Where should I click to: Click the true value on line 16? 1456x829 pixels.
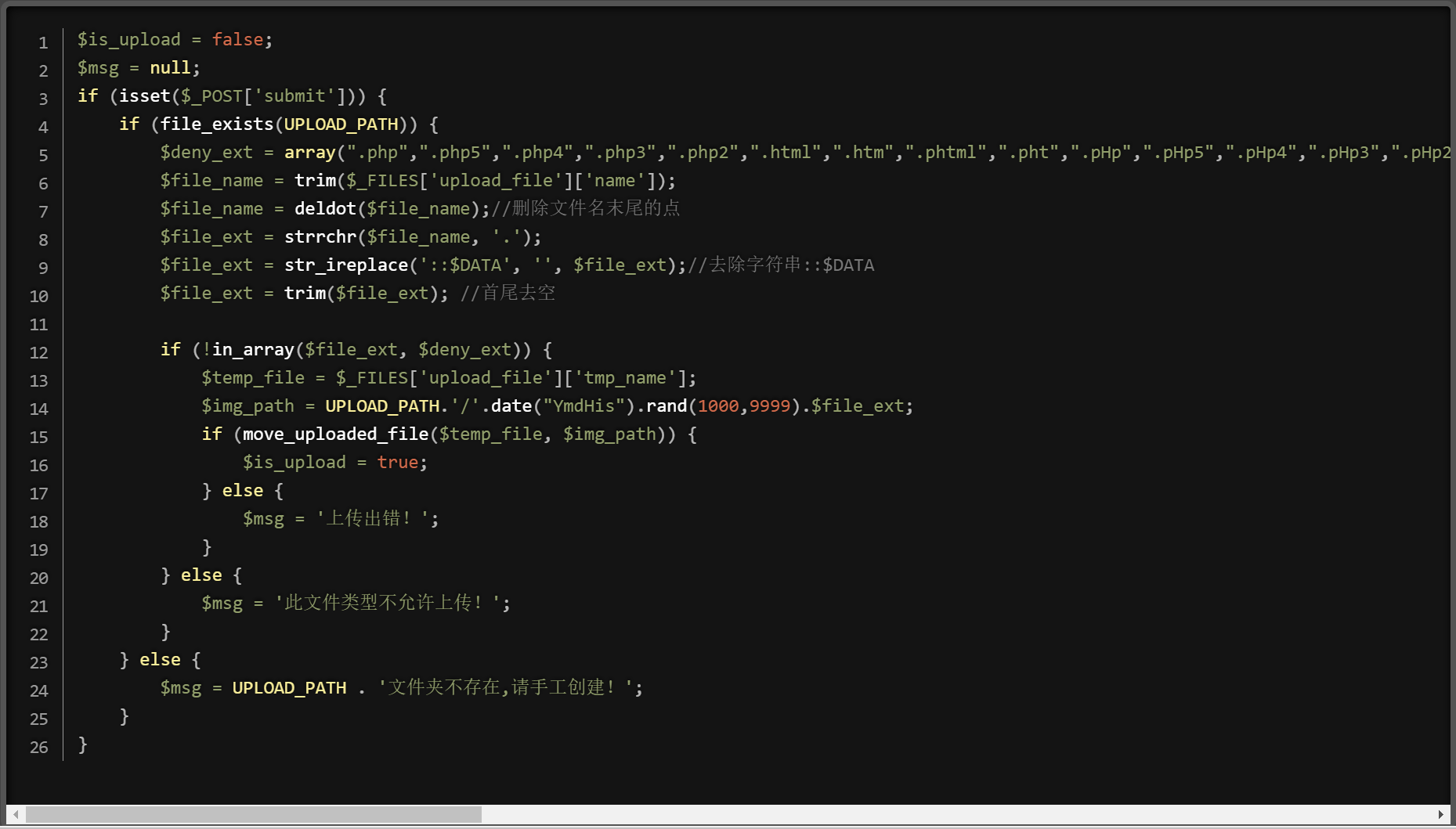pyautogui.click(x=397, y=462)
